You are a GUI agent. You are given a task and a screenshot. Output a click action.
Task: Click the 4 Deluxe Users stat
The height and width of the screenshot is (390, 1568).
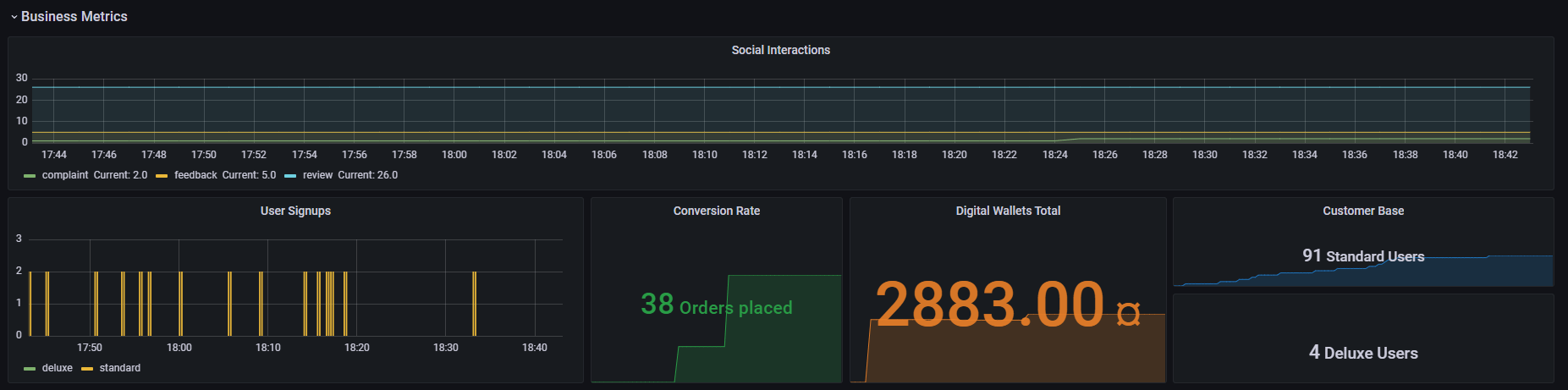1363,353
